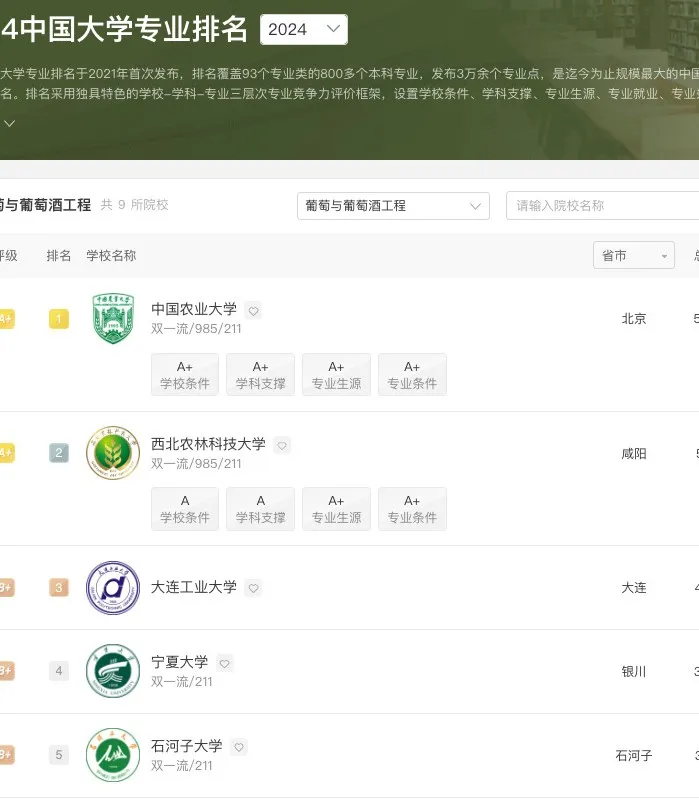Image resolution: width=699 pixels, height=803 pixels.
Task: Click 中国农业大学 A+ 专业条件 badge
Action: point(412,375)
